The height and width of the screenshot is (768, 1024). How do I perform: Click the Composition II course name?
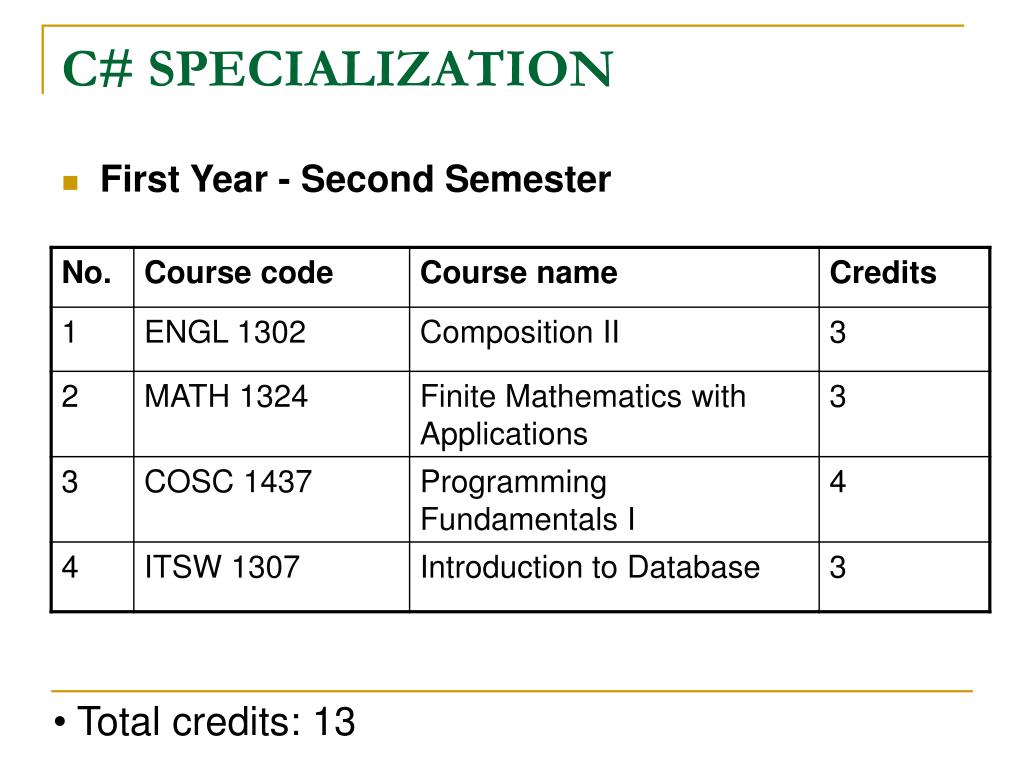[x=519, y=332]
